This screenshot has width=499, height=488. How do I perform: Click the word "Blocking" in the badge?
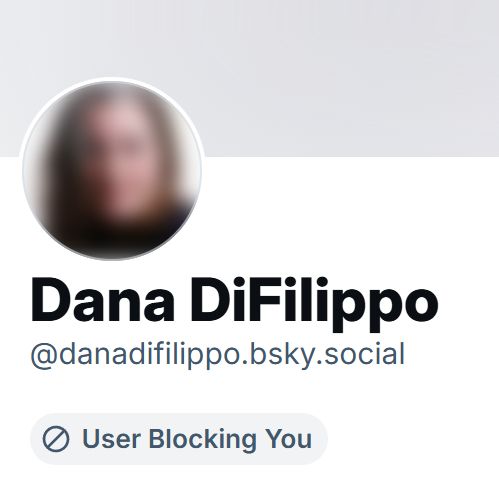coord(203,439)
